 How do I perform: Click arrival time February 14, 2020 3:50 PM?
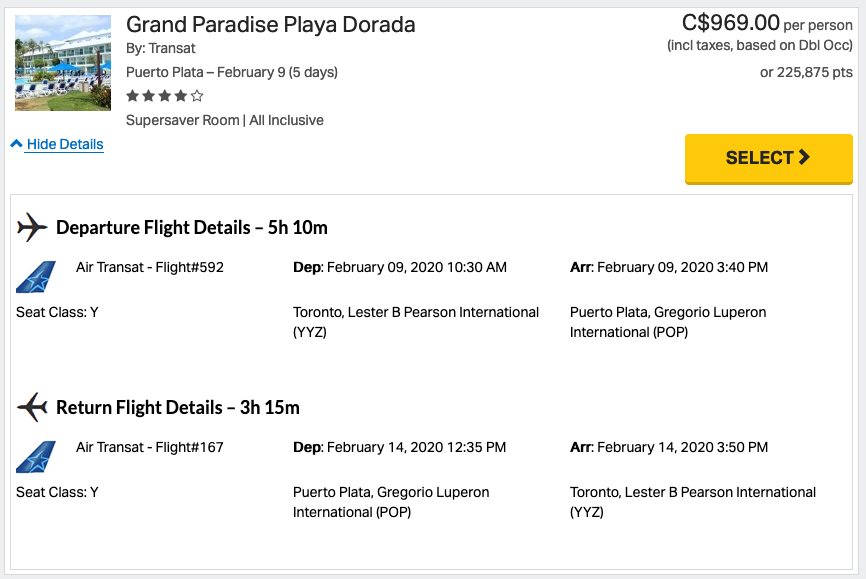click(669, 448)
